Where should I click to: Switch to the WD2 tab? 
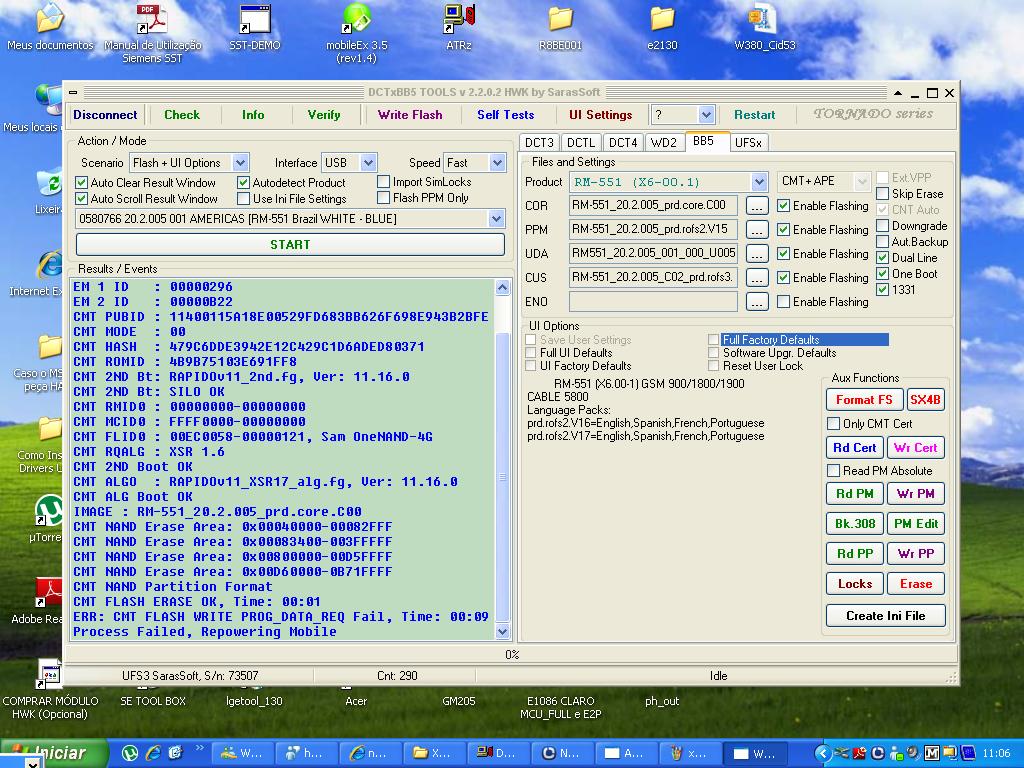point(664,142)
